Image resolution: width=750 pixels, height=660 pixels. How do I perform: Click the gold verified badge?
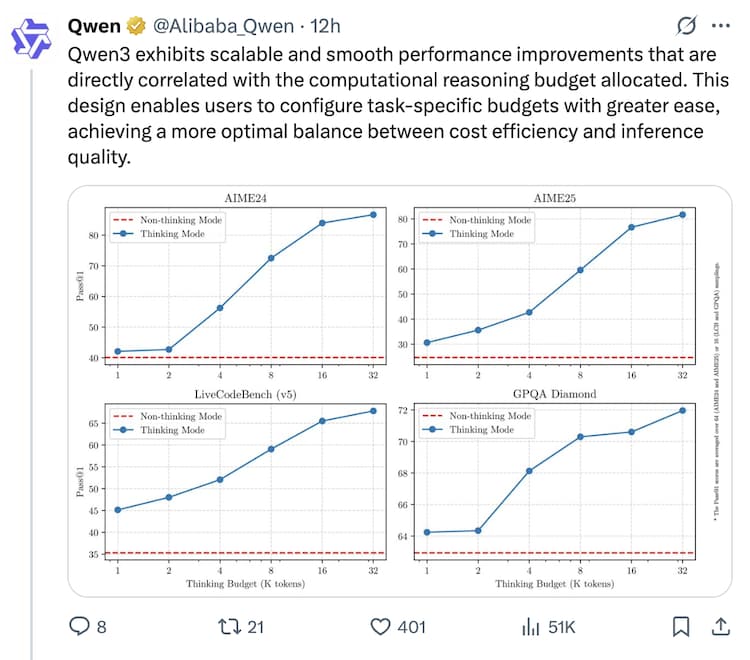[136, 23]
